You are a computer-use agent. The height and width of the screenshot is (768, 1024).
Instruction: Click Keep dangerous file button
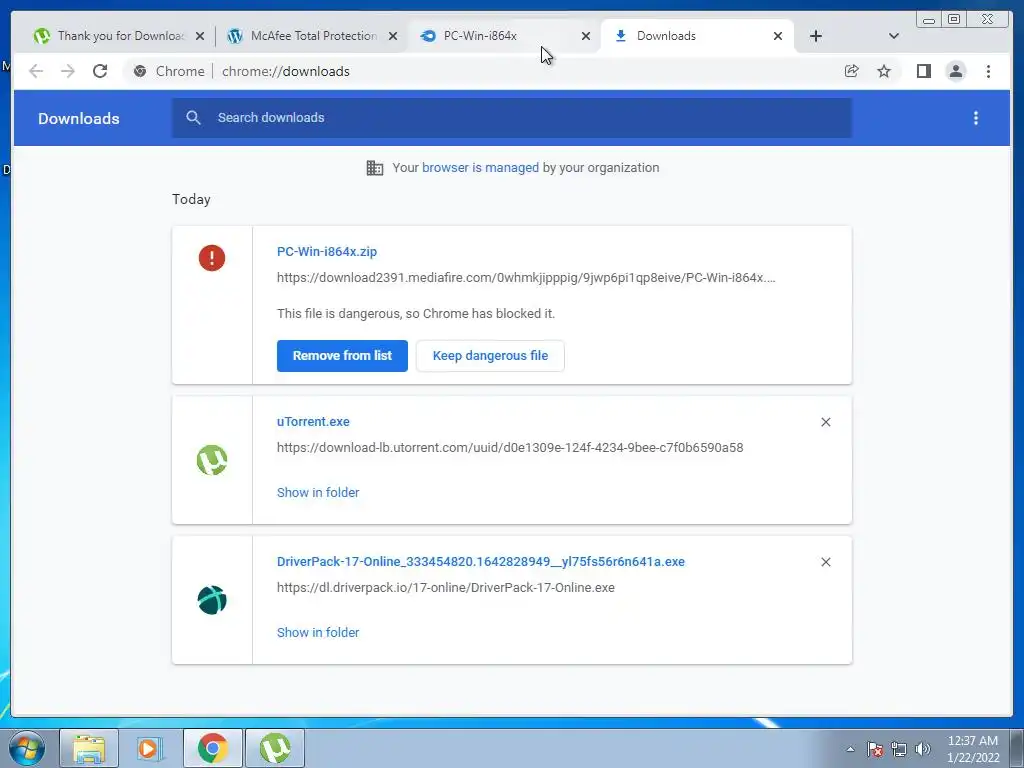[490, 356]
